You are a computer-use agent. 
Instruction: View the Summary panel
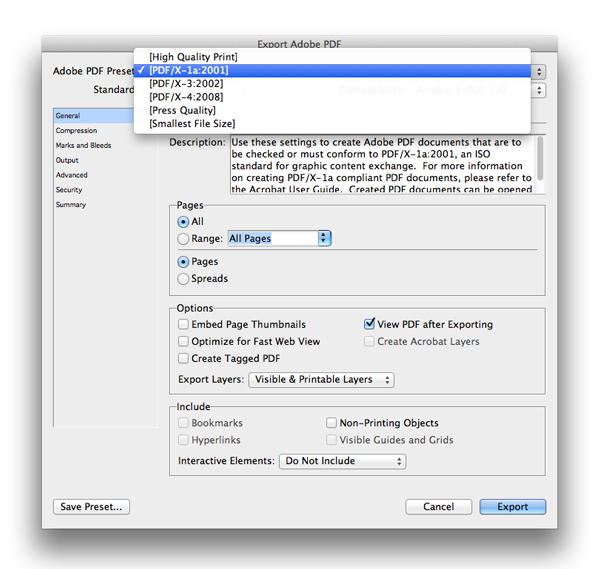click(x=105, y=205)
